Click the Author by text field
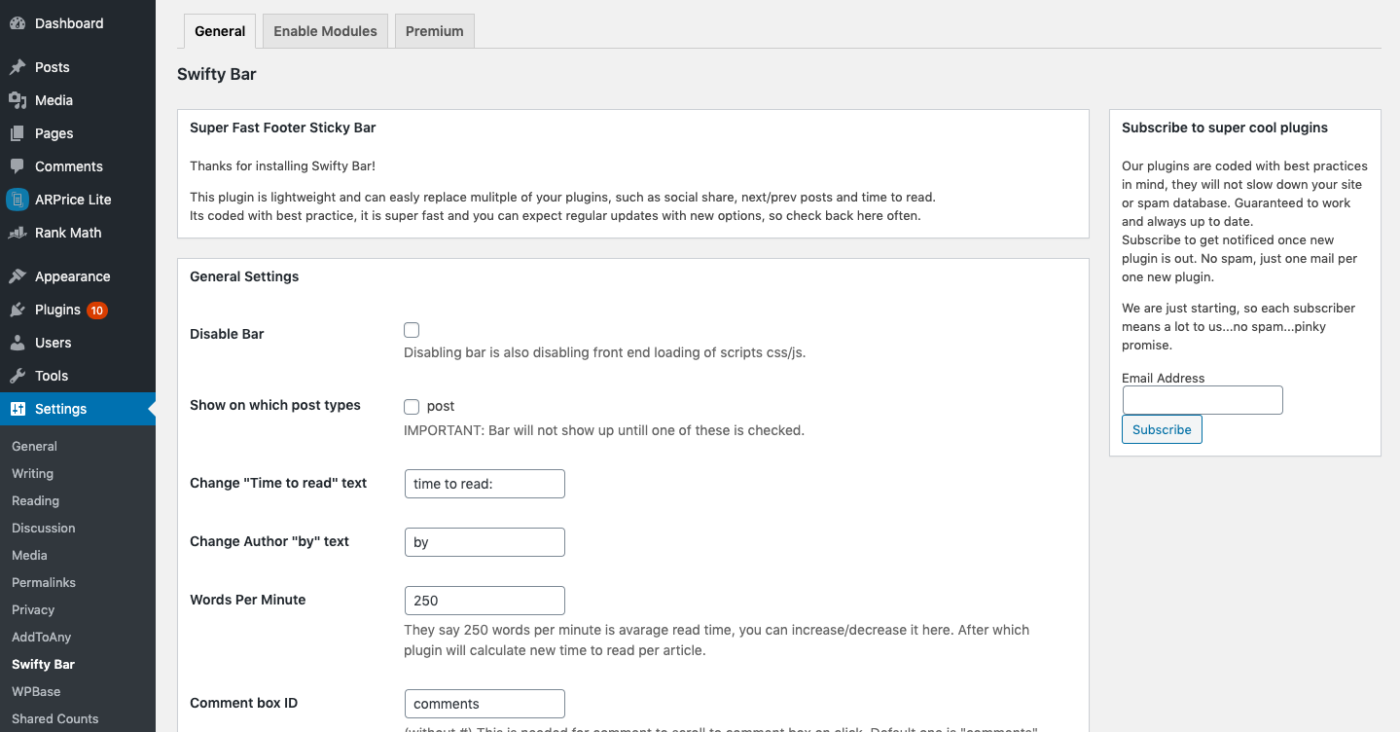This screenshot has height=732, width=1400. 484,542
